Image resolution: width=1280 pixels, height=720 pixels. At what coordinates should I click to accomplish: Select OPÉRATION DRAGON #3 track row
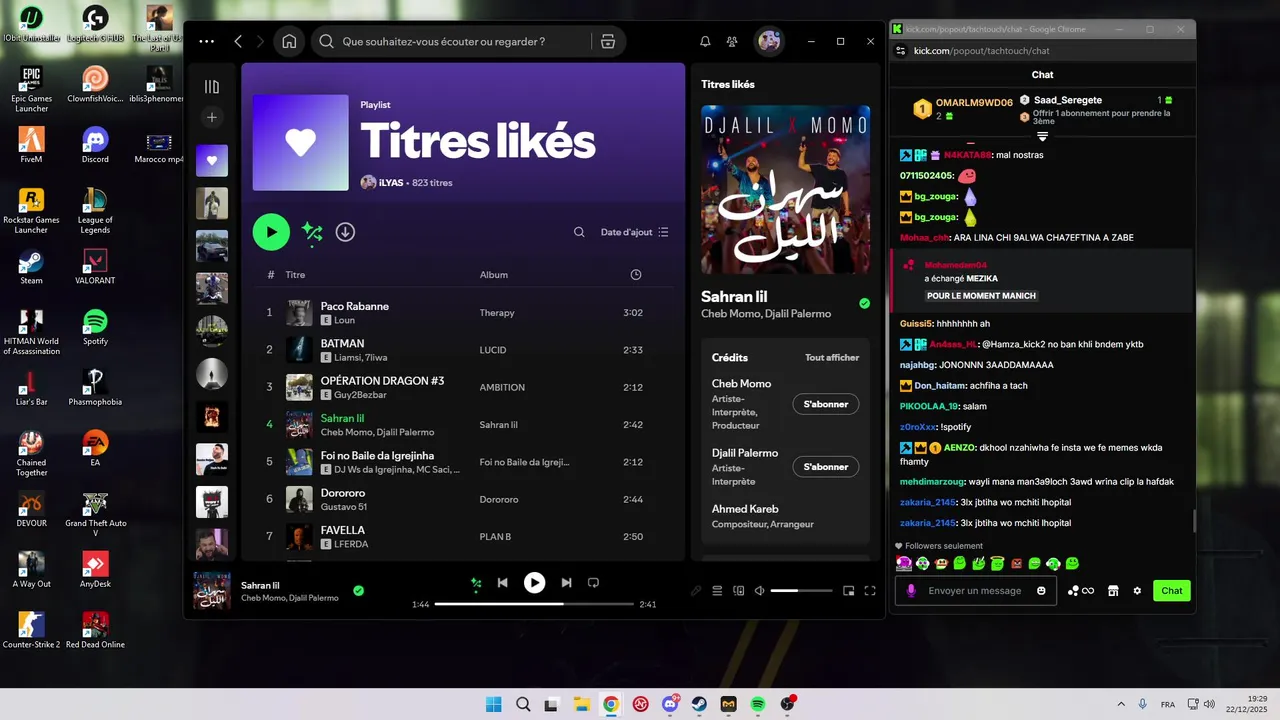pos(463,387)
